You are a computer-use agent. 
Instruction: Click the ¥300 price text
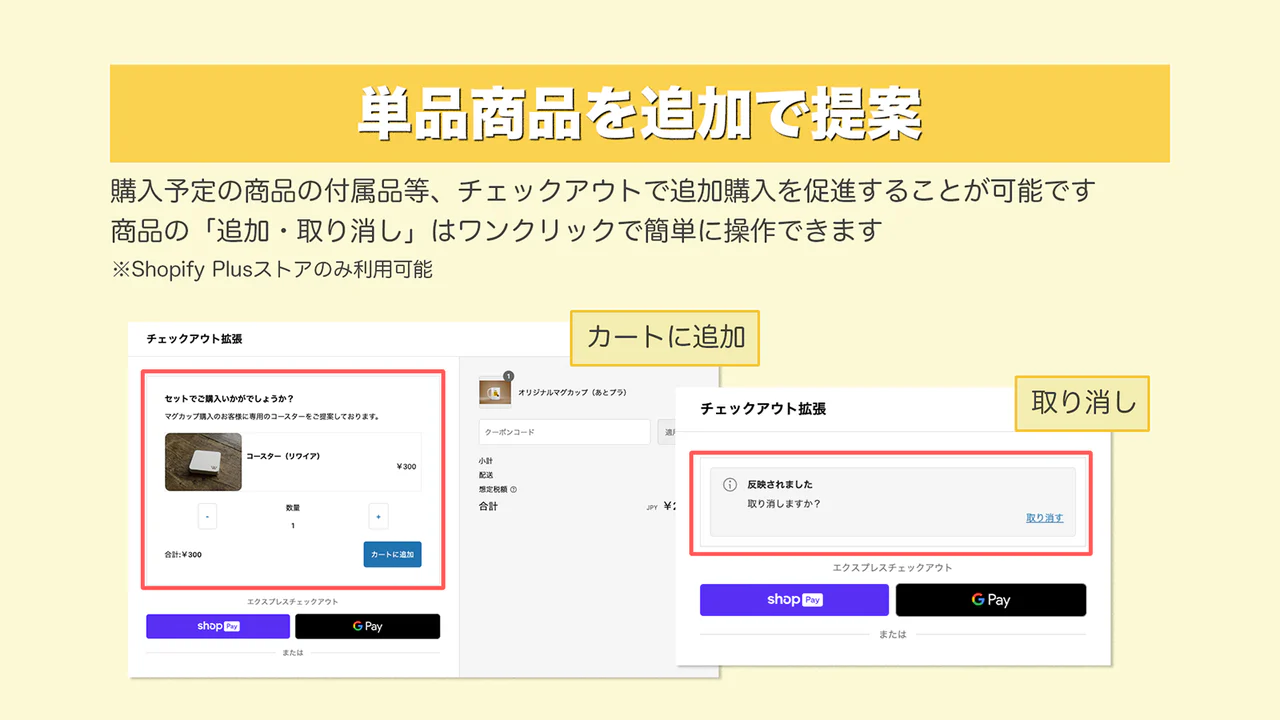(x=406, y=466)
